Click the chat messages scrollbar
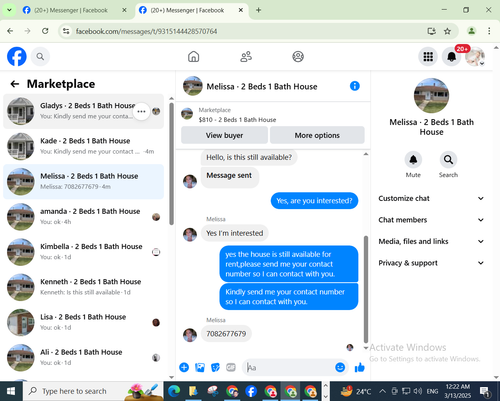The height and width of the screenshot is (401, 500). 366,289
